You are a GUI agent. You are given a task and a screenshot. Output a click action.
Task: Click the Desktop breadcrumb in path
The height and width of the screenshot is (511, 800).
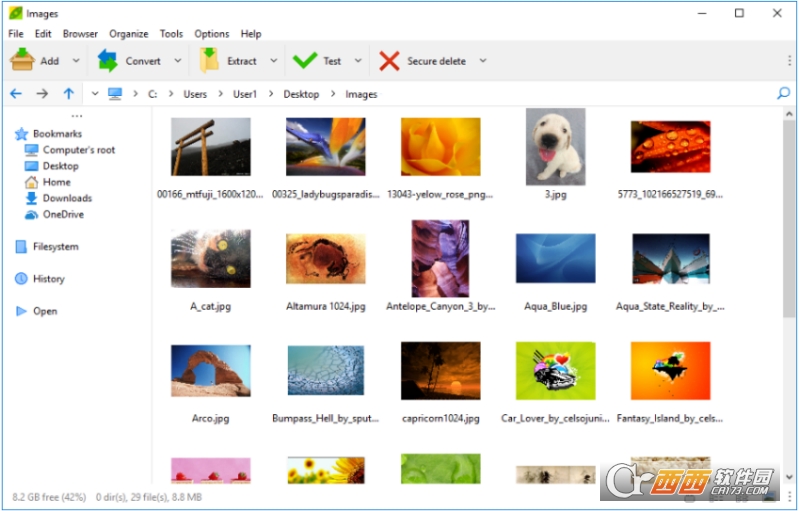click(x=301, y=94)
